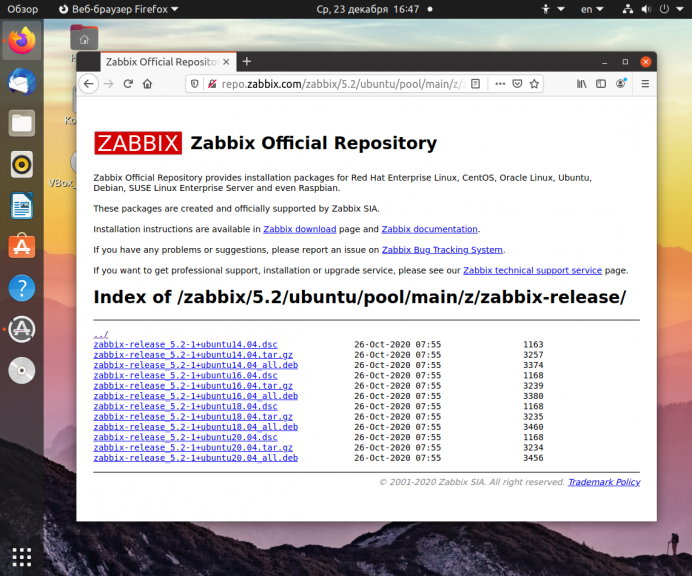The width and height of the screenshot is (692, 576).
Task: Expand the en keyboard layout dropdown
Action: 592,9
